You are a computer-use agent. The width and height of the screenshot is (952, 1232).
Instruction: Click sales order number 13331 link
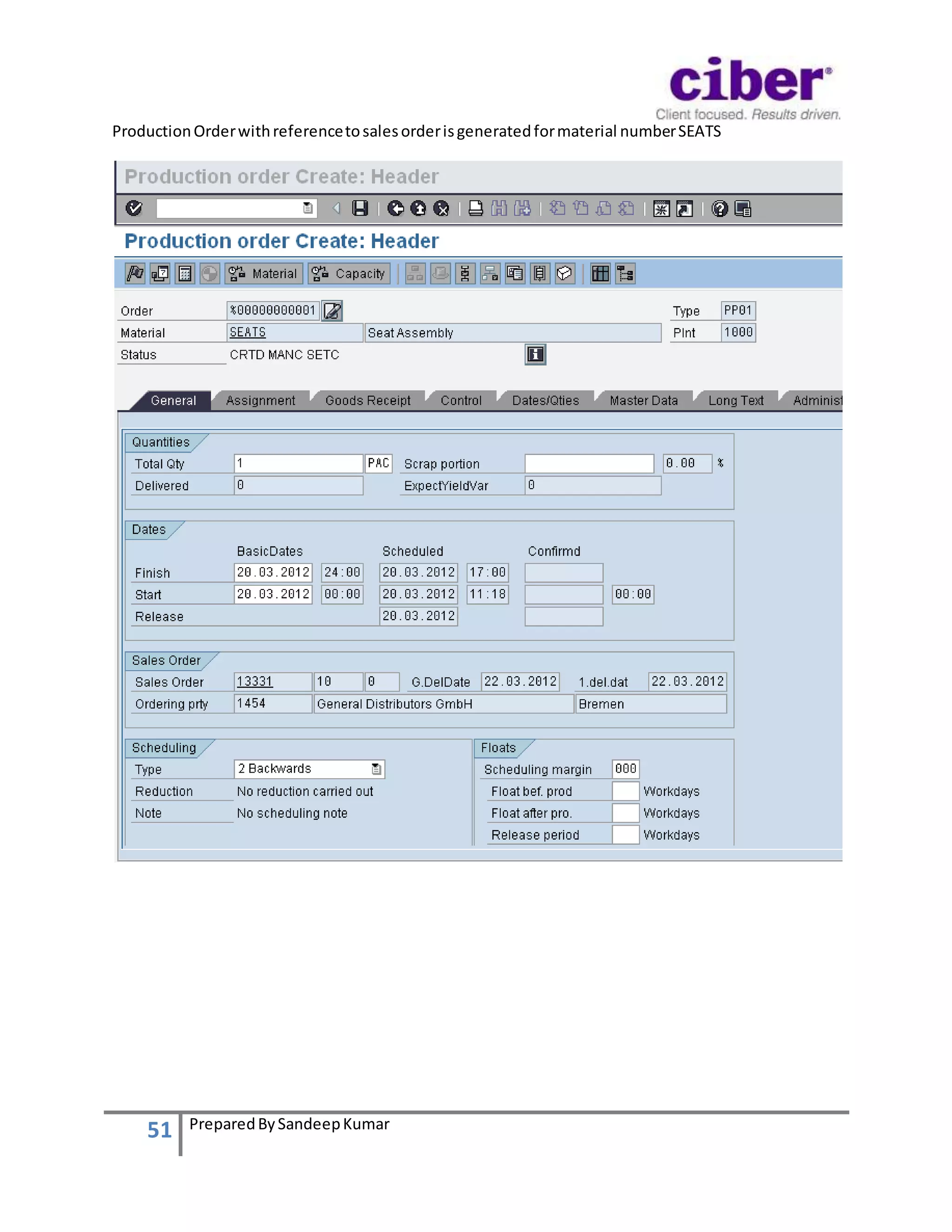point(254,682)
